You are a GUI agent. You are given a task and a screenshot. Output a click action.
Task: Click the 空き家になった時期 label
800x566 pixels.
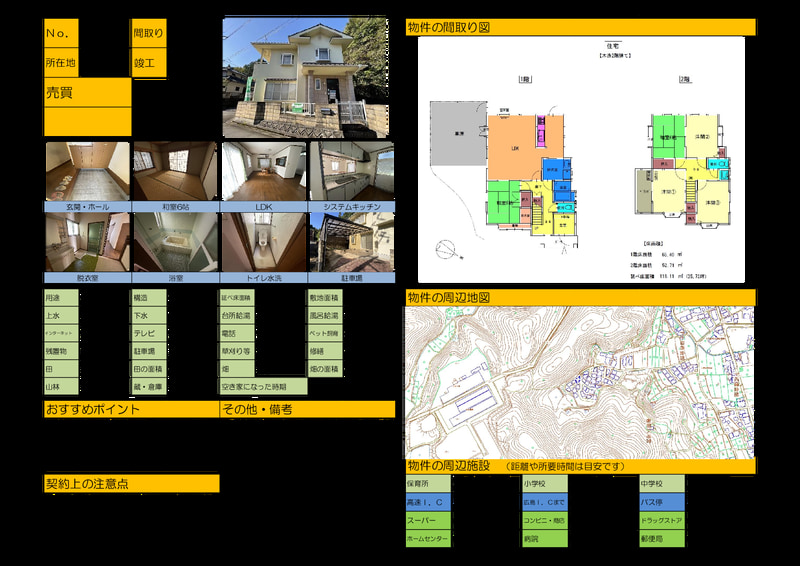coord(263,386)
